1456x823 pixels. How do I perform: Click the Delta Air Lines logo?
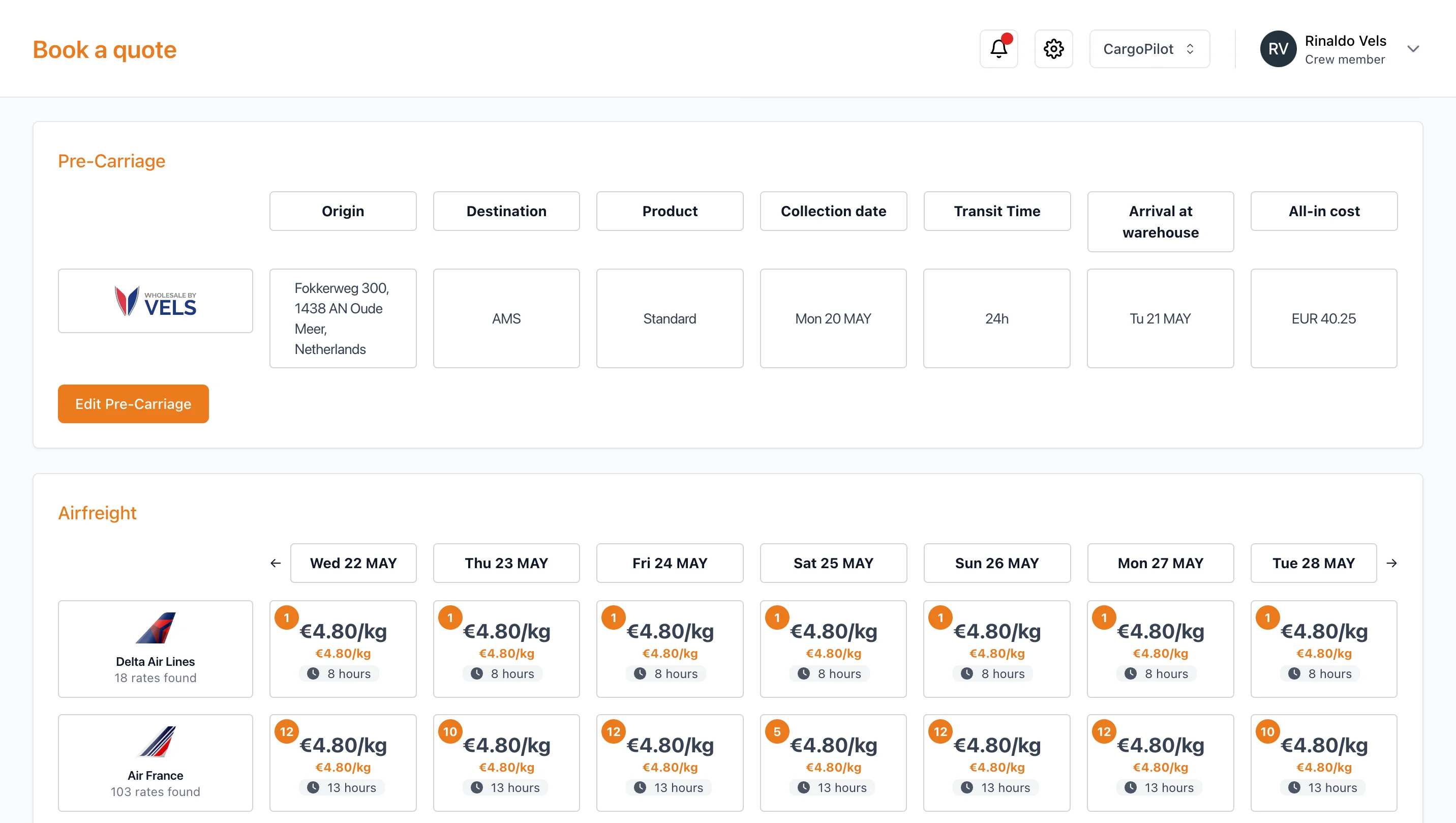point(156,628)
